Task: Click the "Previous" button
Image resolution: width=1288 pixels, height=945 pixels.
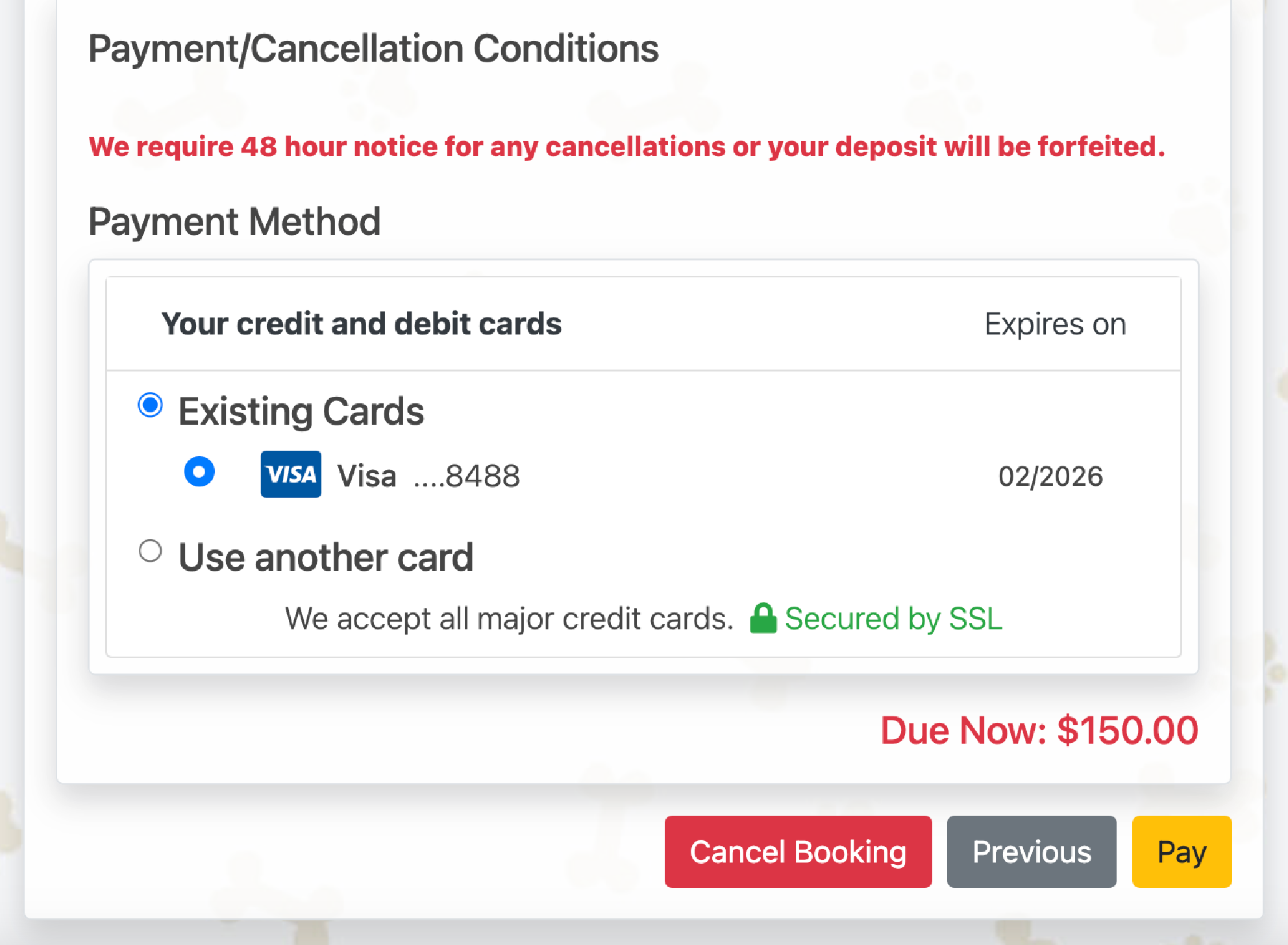Action: (x=1032, y=851)
